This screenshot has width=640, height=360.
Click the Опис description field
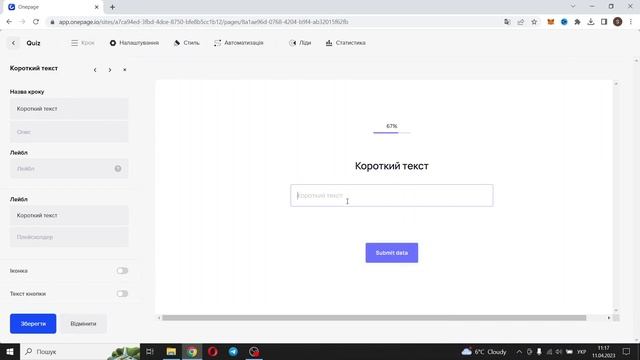(69, 132)
